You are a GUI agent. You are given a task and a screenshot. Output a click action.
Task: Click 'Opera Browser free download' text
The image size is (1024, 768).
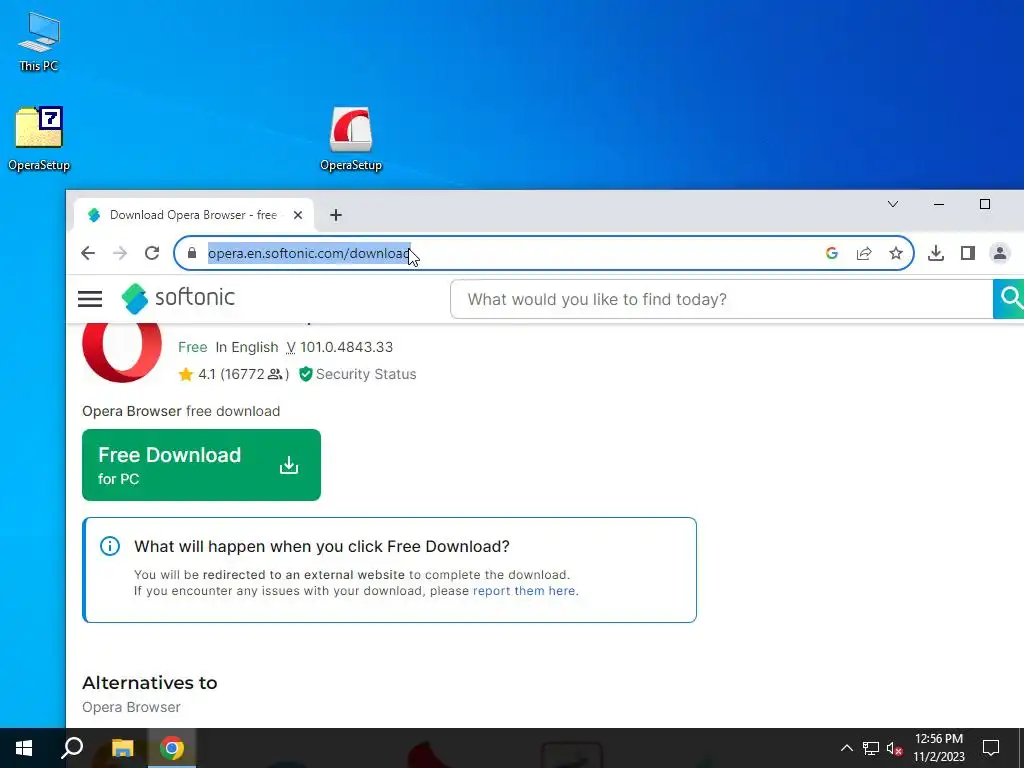(181, 411)
